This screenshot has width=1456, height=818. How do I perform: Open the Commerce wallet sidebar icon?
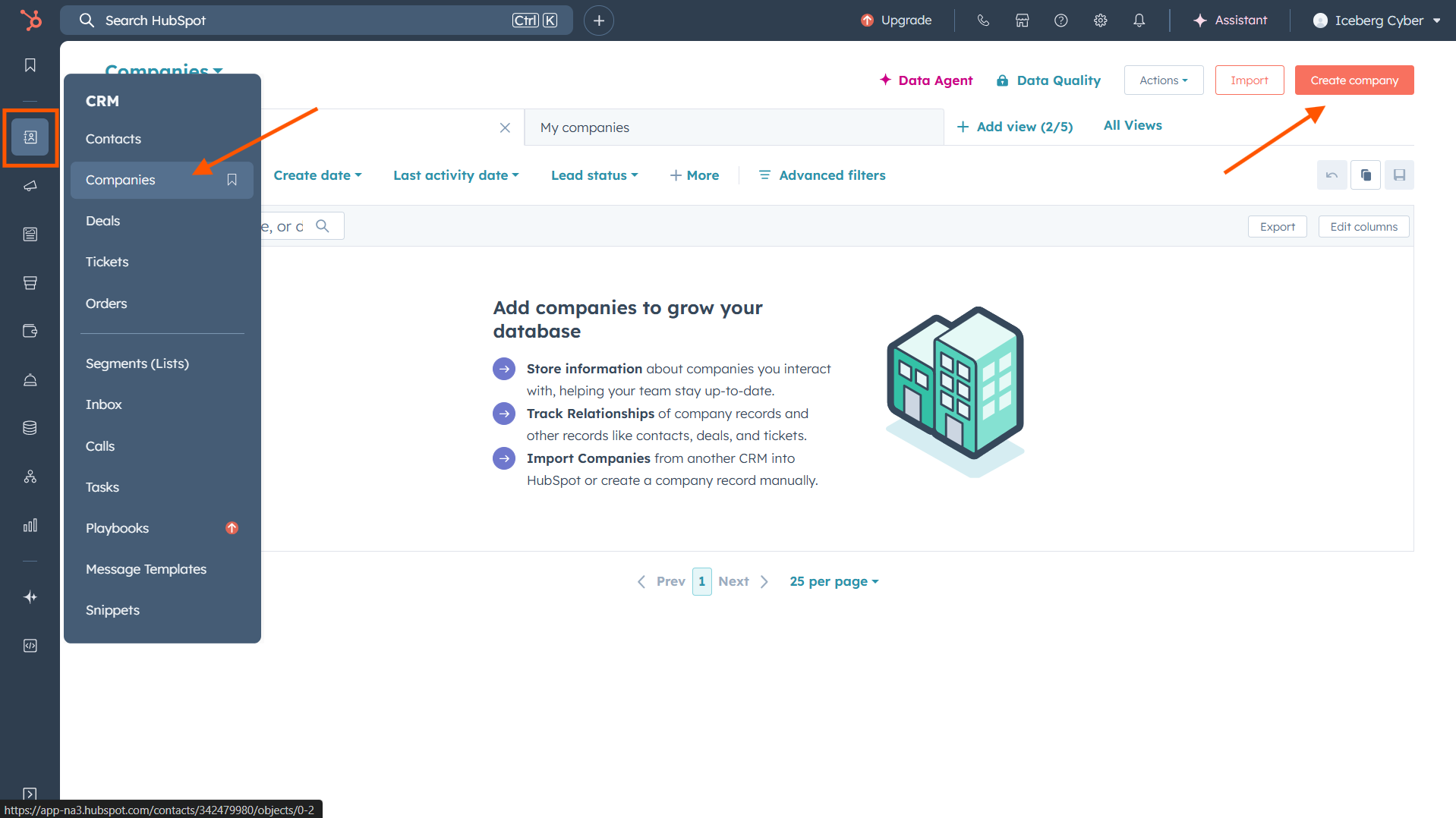[x=30, y=331]
